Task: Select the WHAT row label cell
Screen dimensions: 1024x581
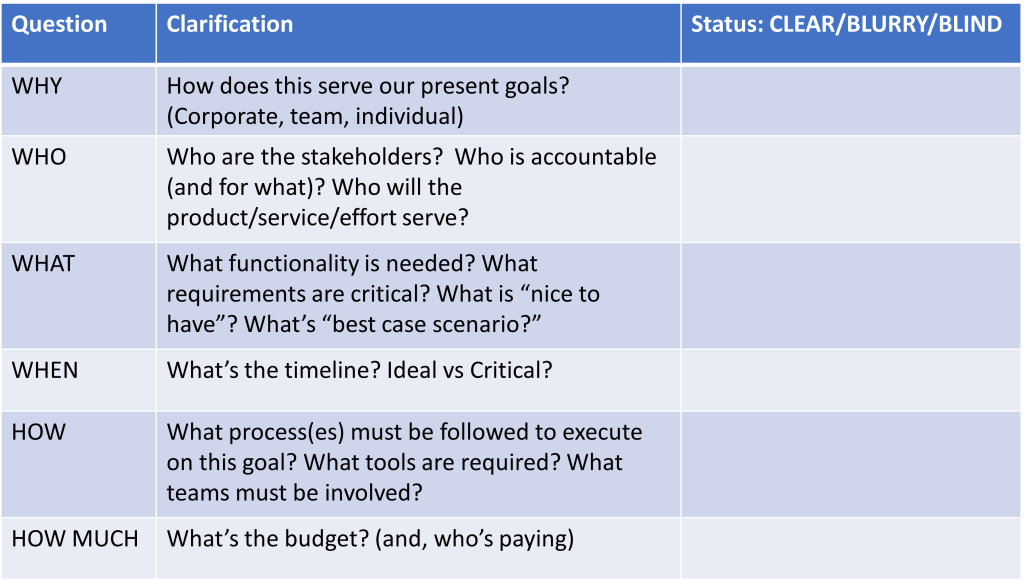Action: click(43, 264)
